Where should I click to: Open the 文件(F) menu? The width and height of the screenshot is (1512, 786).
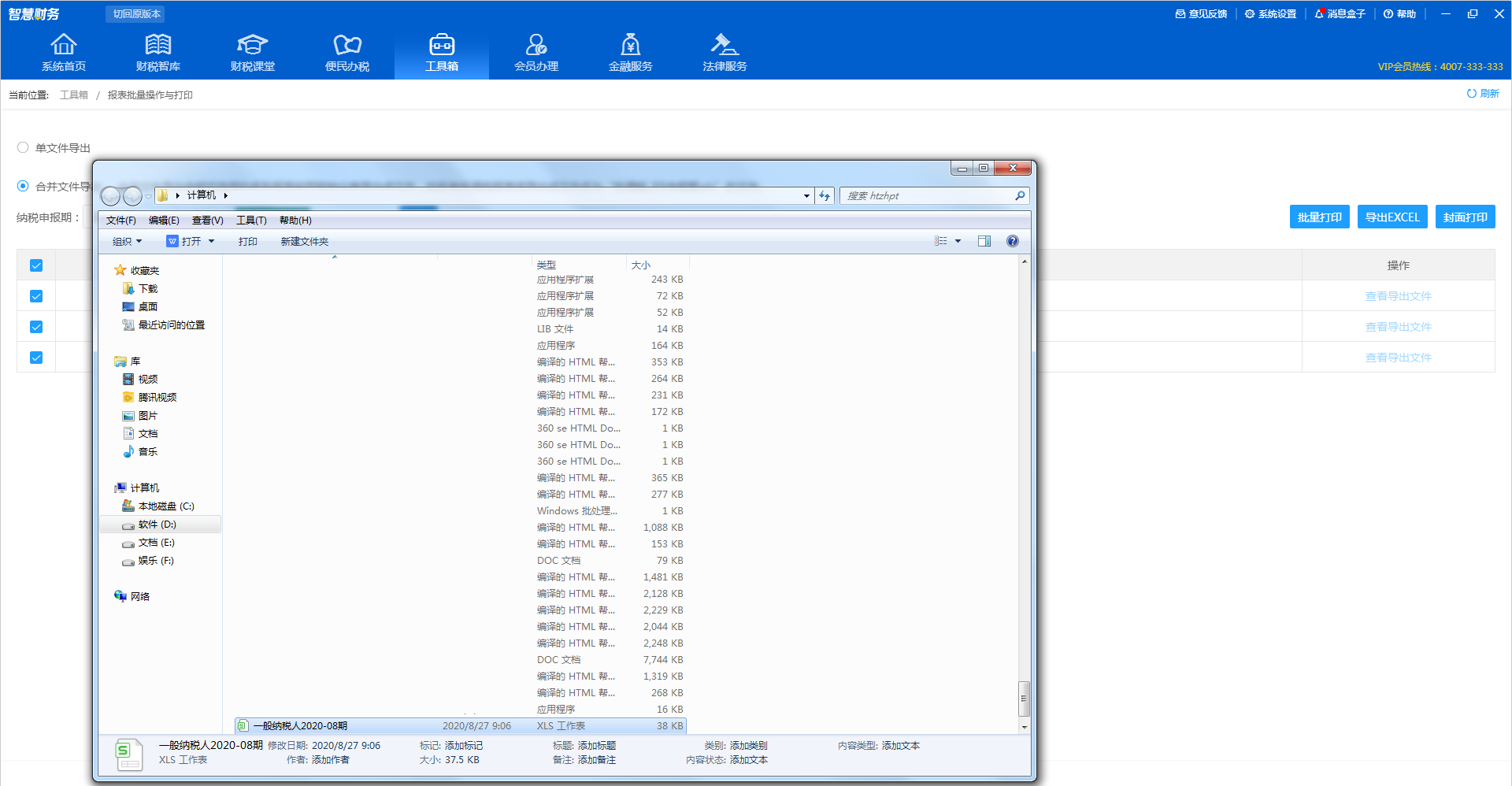pos(120,221)
